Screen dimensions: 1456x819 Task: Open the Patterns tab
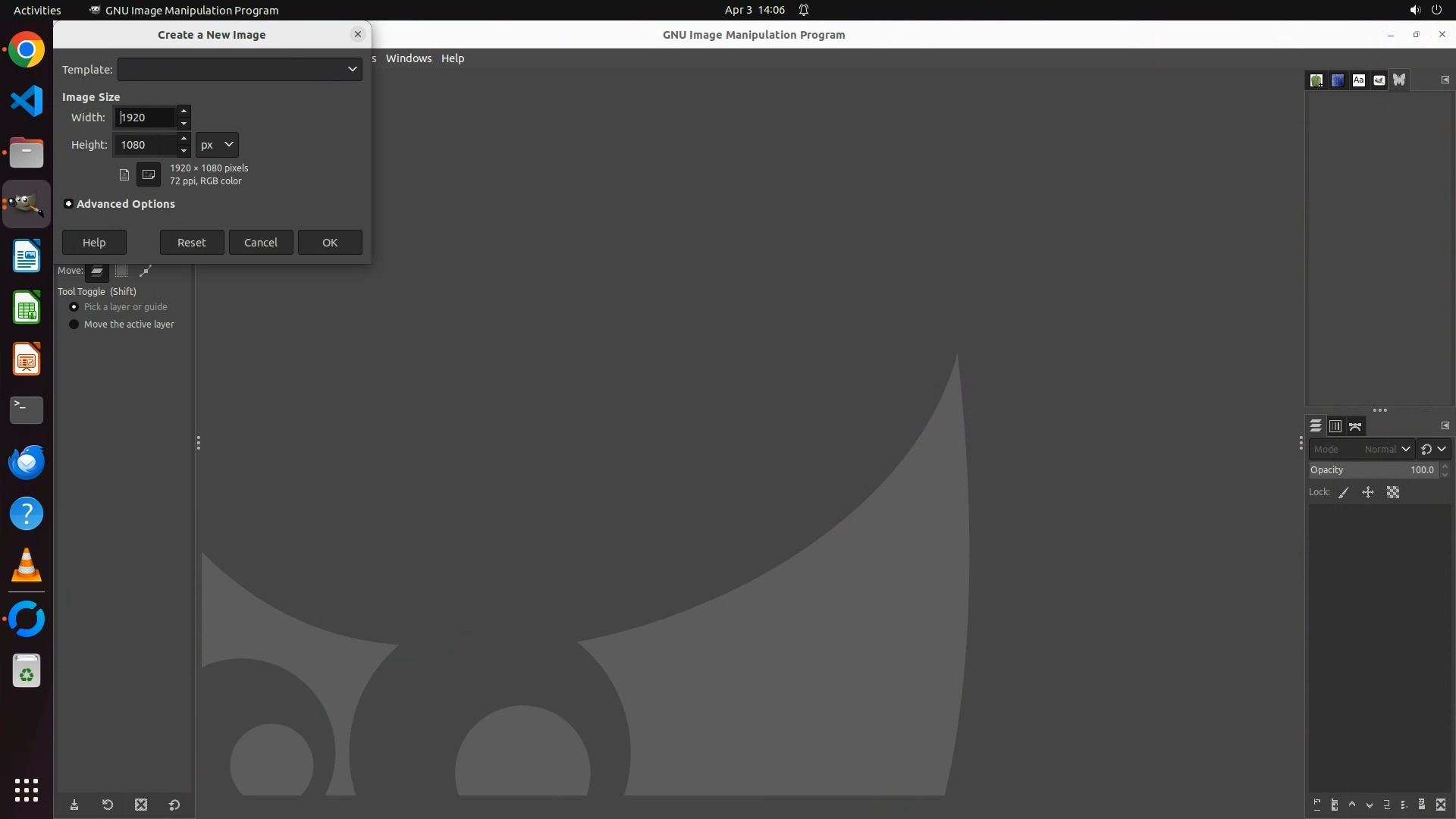click(x=1338, y=80)
